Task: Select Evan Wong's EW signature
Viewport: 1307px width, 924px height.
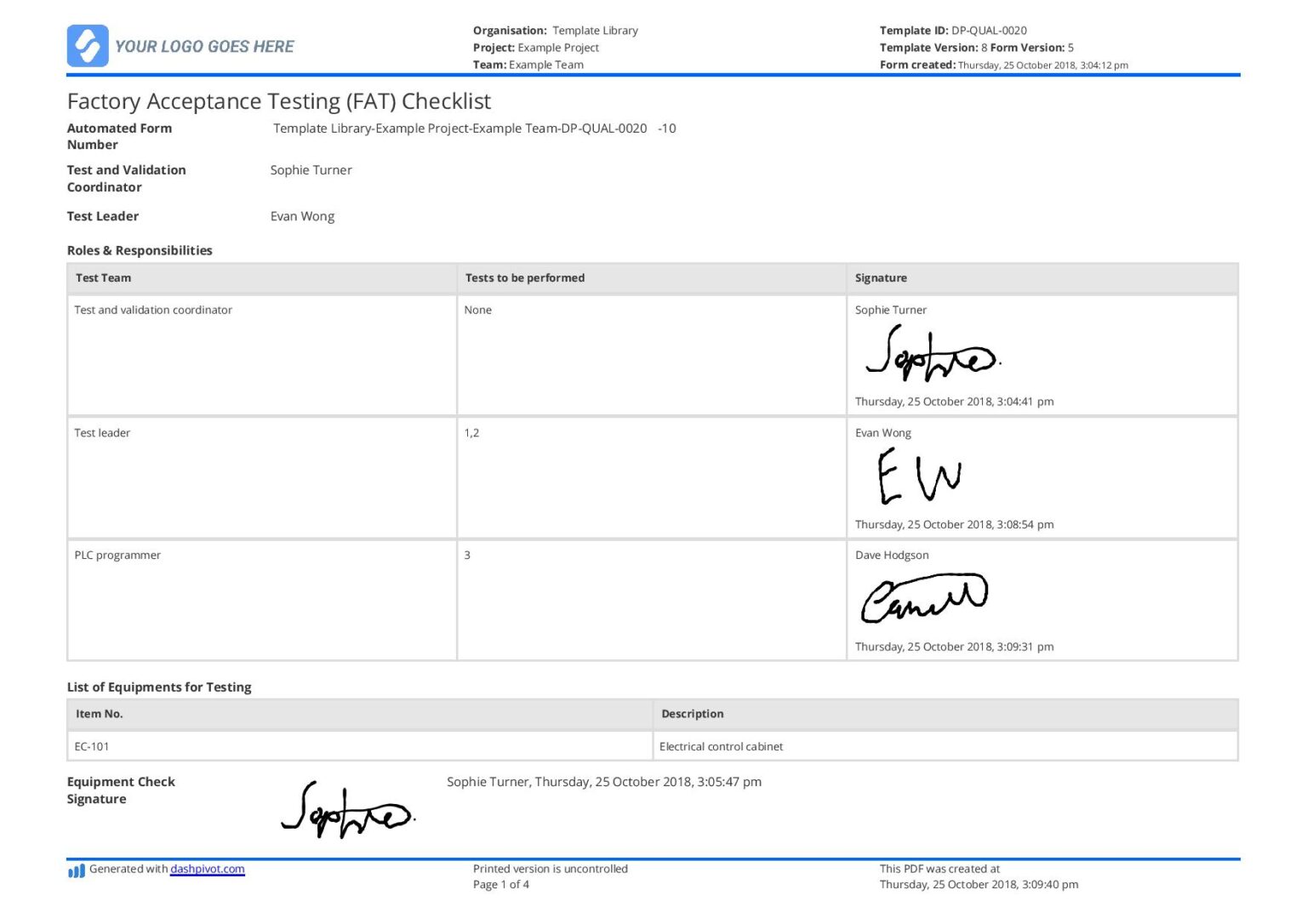Action: 917,476
